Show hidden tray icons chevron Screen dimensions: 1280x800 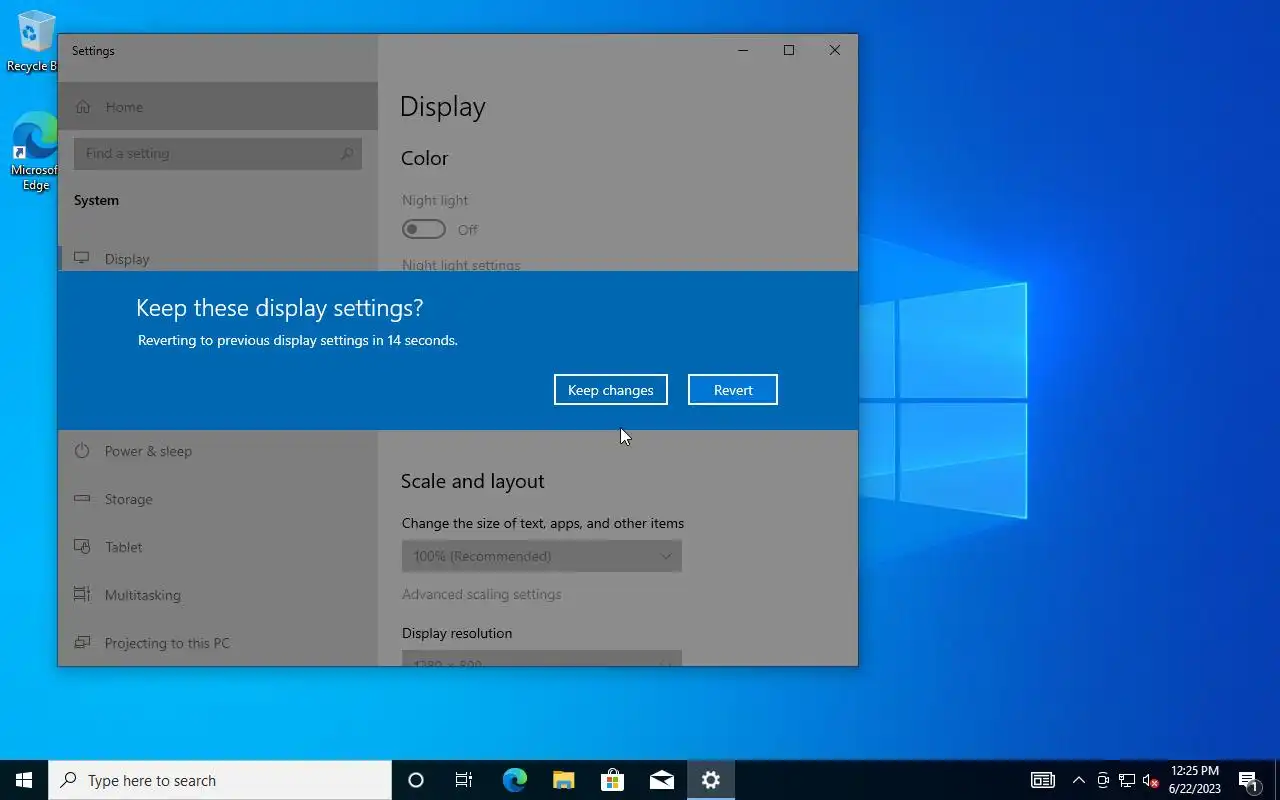[1078, 780]
